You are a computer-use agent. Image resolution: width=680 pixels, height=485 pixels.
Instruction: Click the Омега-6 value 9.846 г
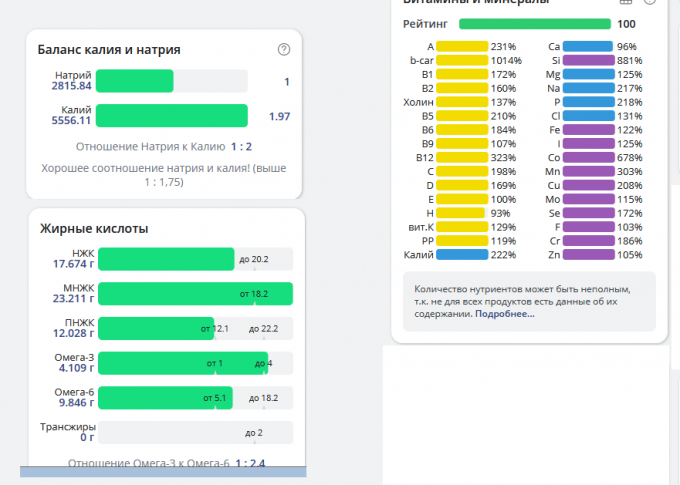point(76,403)
